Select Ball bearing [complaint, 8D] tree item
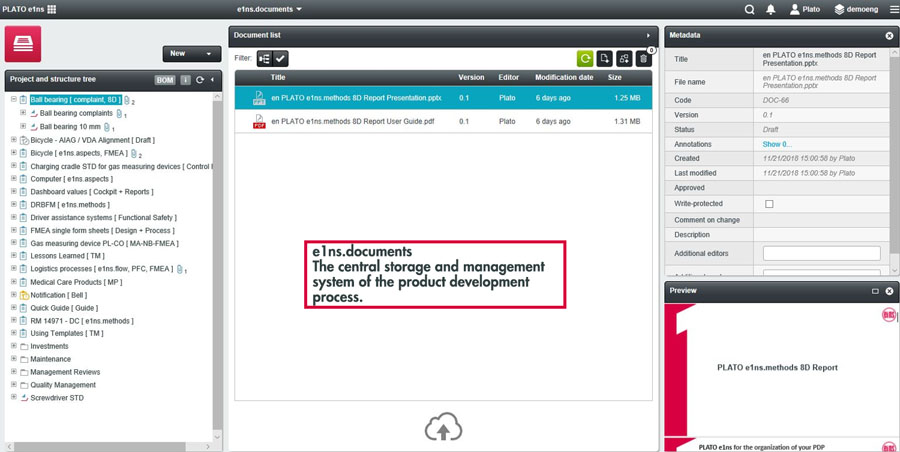This screenshot has width=900, height=452. coord(76,100)
